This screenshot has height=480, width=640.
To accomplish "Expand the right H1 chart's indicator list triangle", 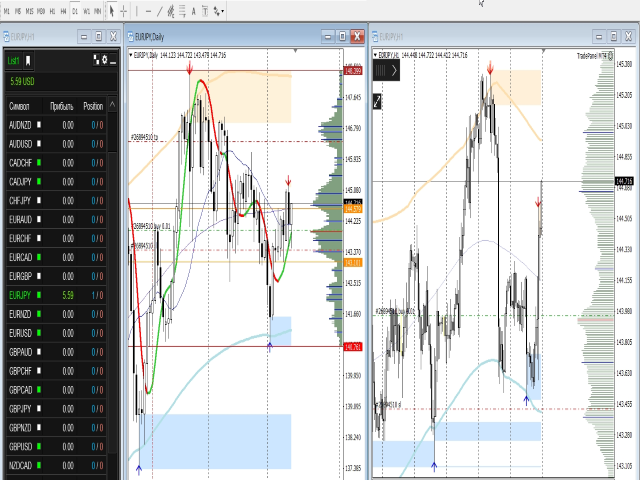I will (x=375, y=55).
